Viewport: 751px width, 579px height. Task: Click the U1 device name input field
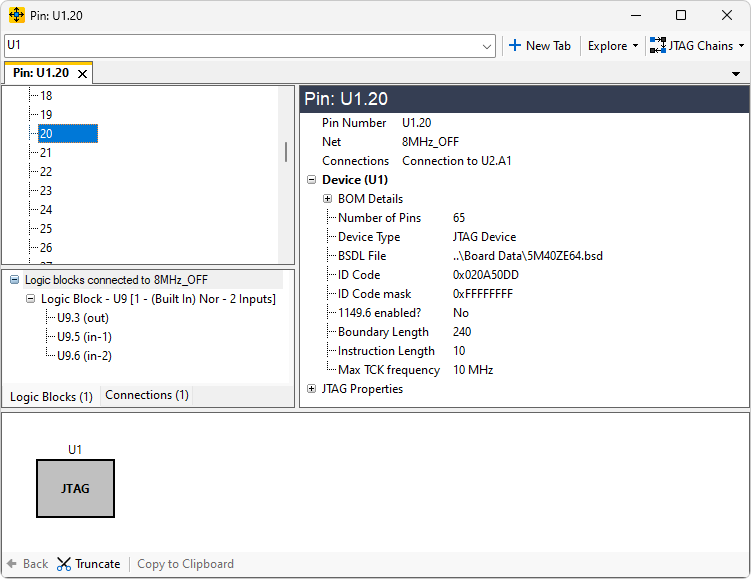[x=240, y=46]
